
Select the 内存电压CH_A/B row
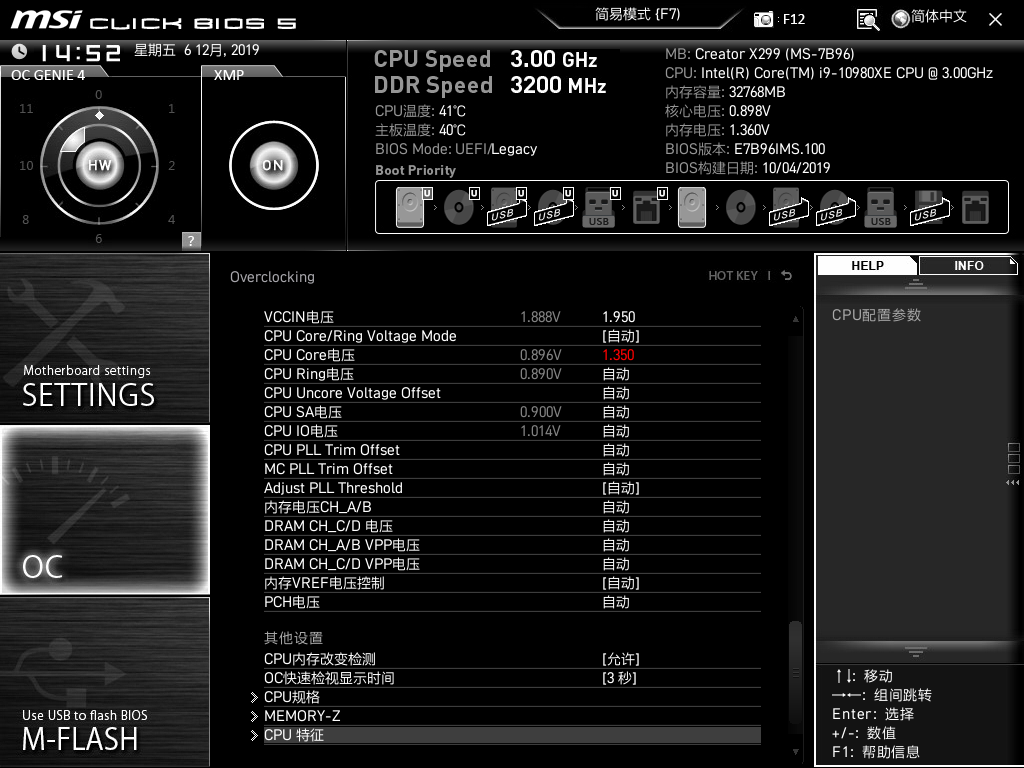[512, 507]
